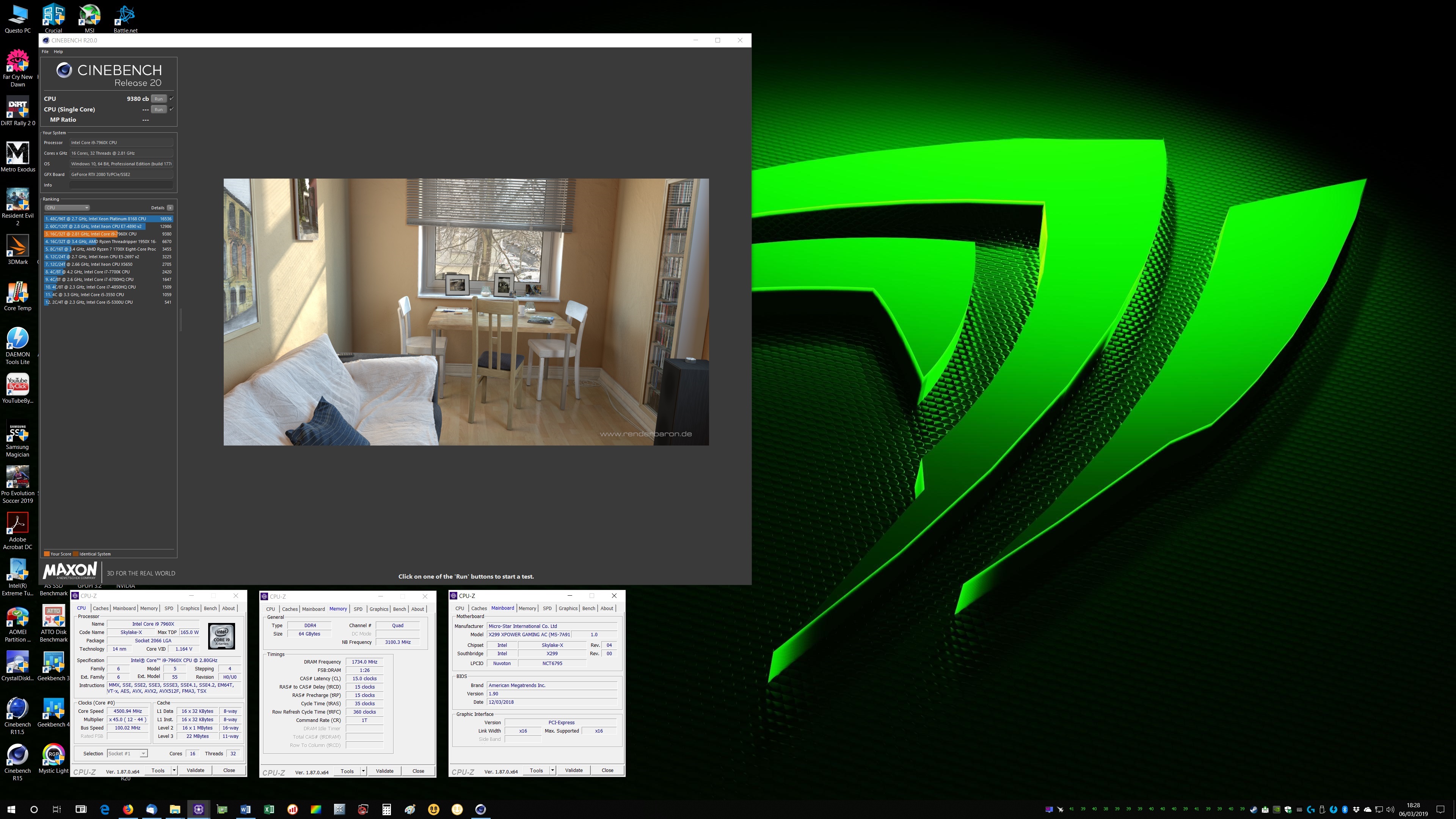Screen dimensions: 1456x819
Task: Open the Ranking CPU dropdown
Action: (x=67, y=207)
